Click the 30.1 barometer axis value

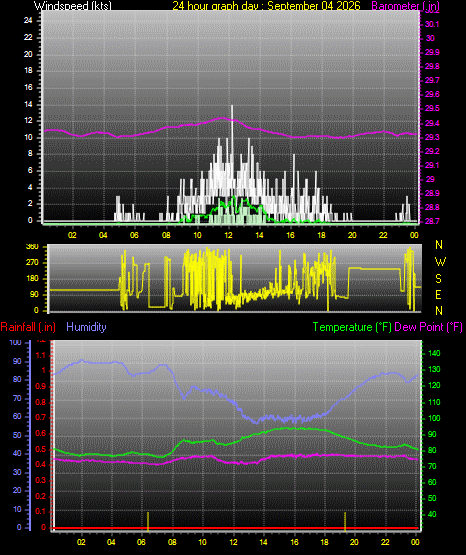(432, 24)
